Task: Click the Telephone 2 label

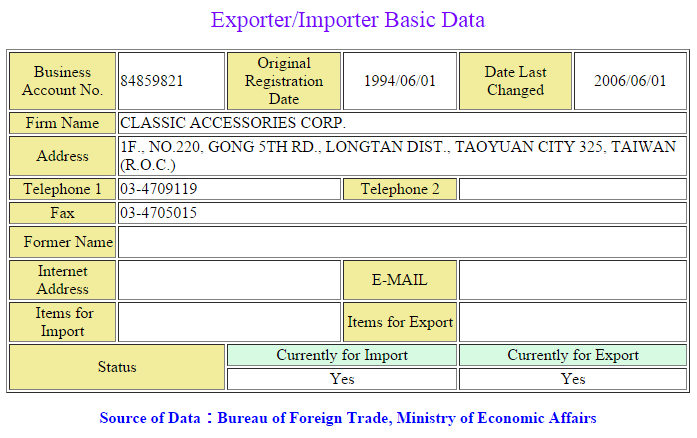Action: click(400, 189)
